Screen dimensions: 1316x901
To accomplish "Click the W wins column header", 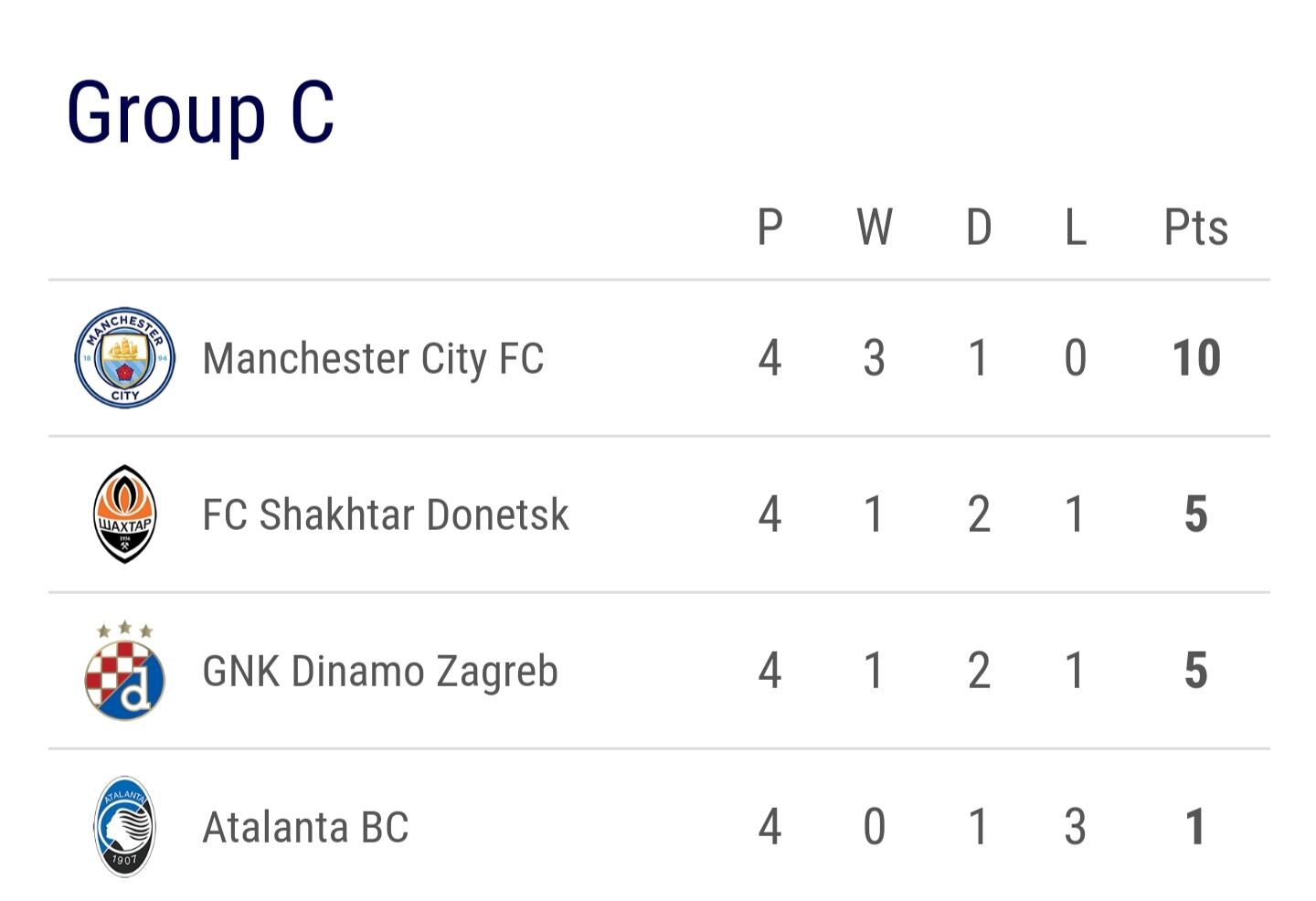I will [x=875, y=227].
